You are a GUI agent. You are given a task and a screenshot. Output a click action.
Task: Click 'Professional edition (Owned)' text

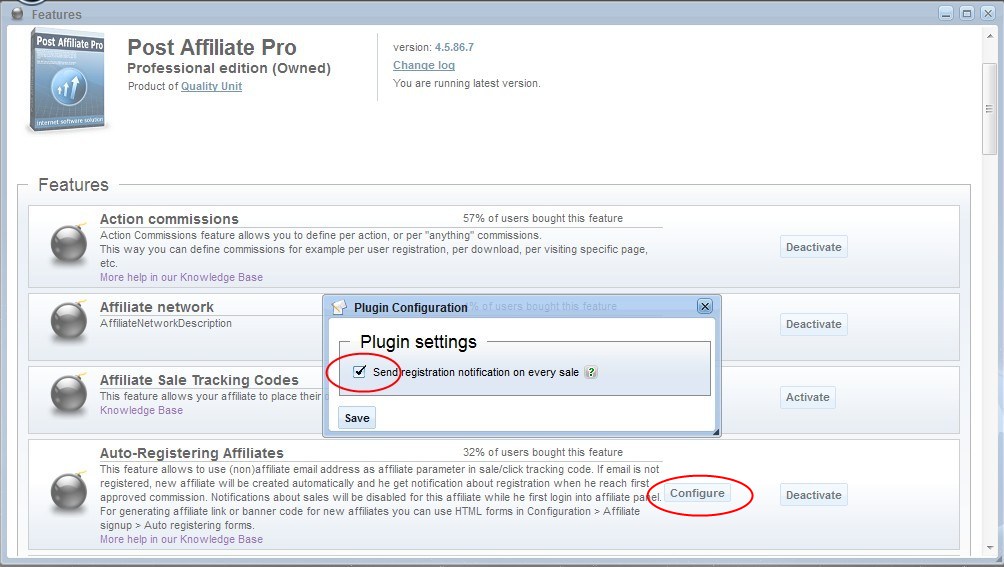pos(229,68)
